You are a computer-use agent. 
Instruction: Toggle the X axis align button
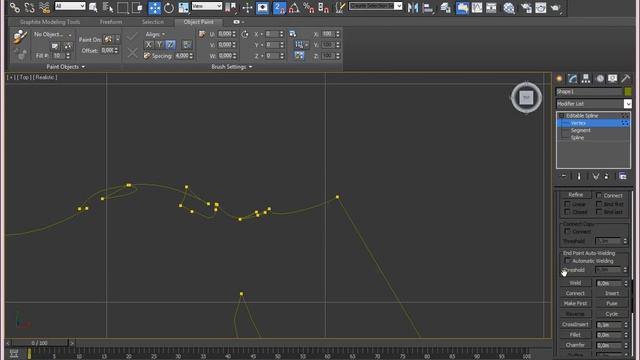point(149,44)
